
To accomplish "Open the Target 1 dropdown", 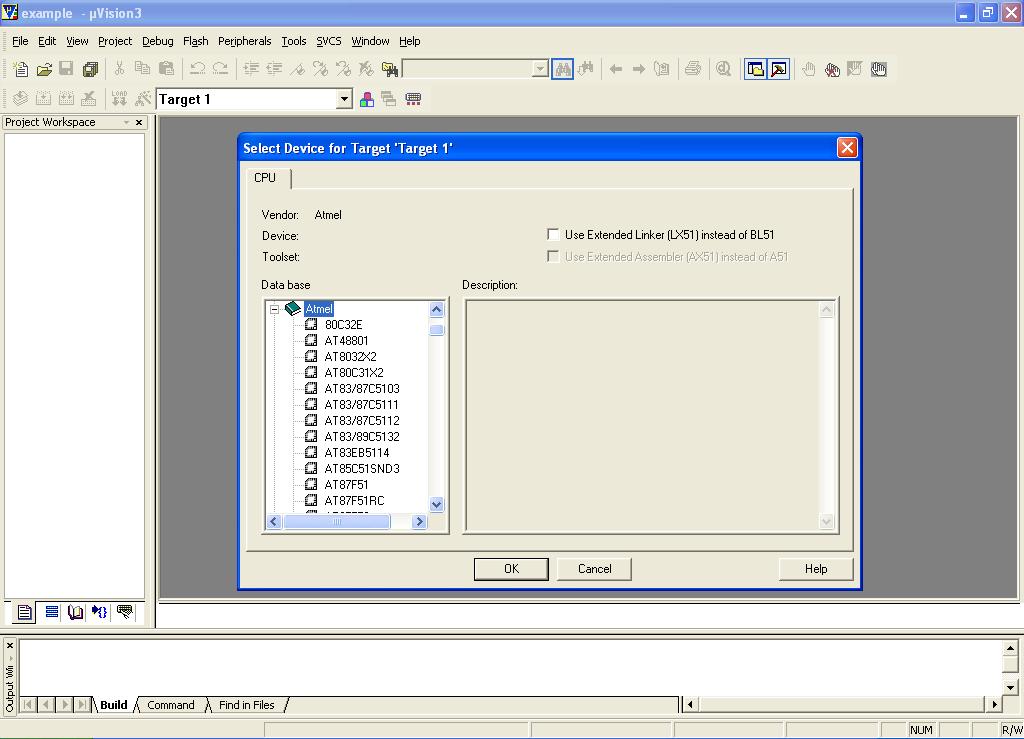I will point(344,99).
